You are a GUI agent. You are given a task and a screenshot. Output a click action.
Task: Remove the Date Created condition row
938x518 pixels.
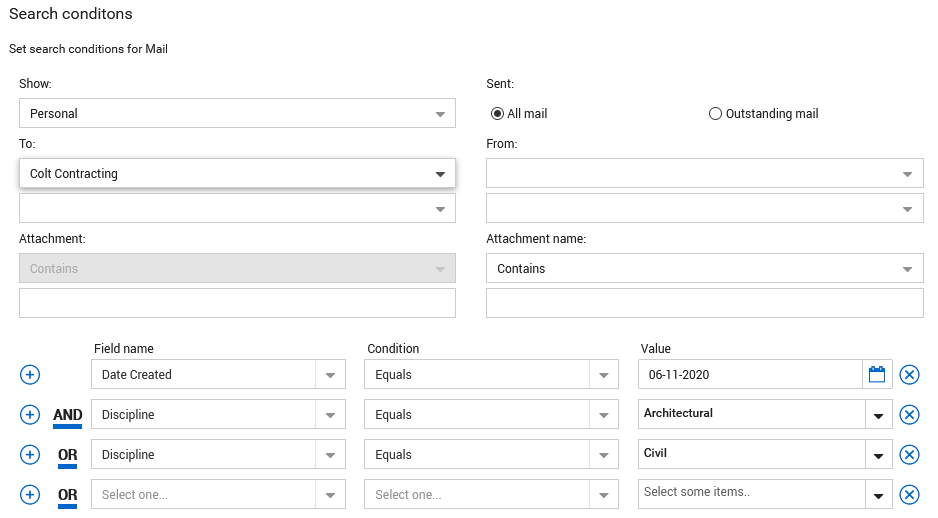coord(909,375)
